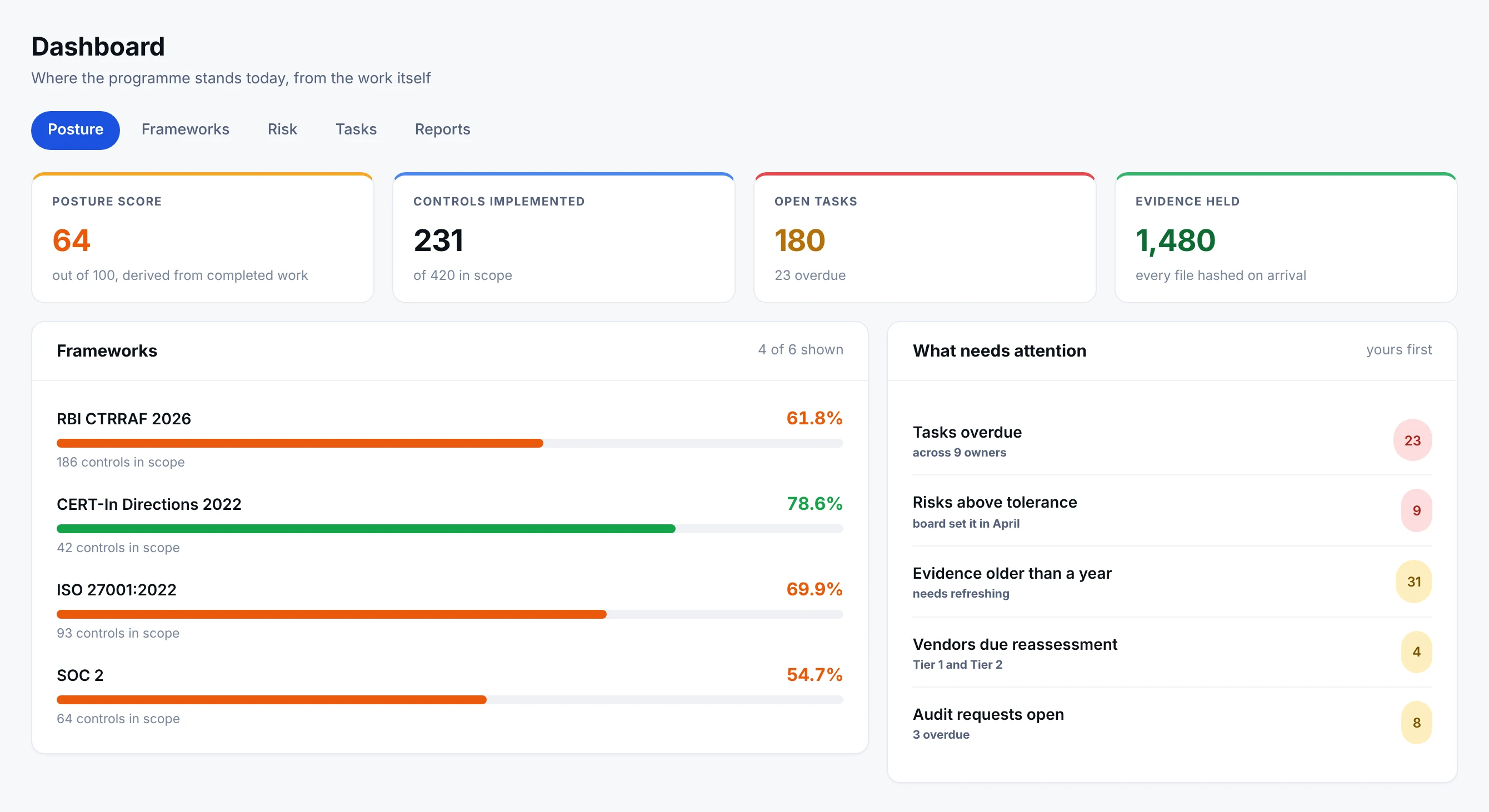Open the RBI CTRRAF 2026 framework name

click(124, 418)
